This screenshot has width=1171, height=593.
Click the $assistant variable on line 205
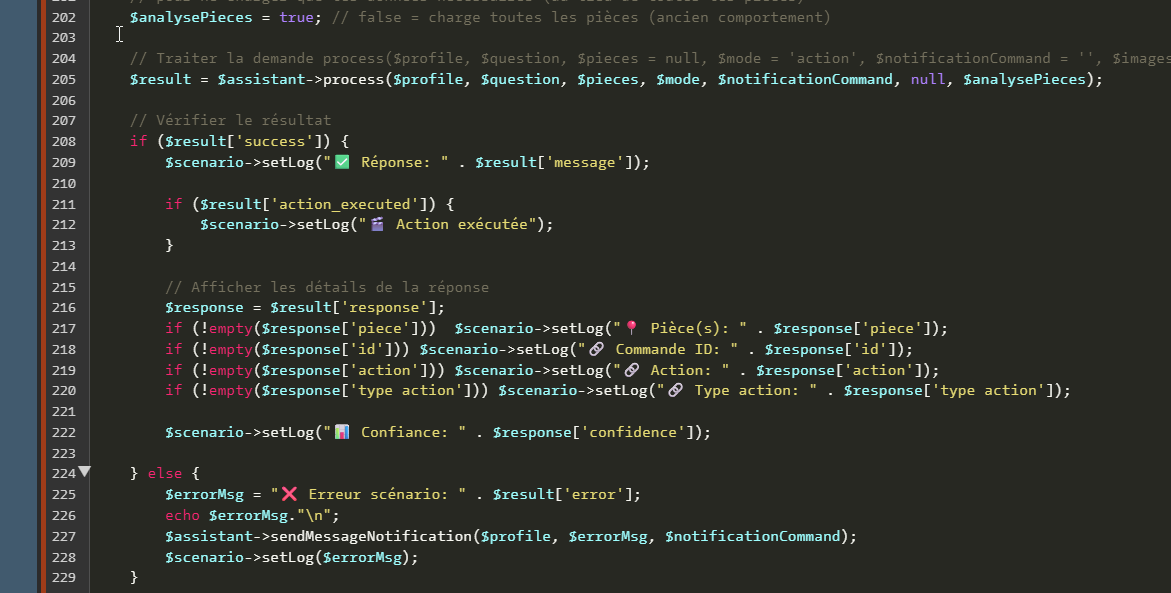[261, 79]
